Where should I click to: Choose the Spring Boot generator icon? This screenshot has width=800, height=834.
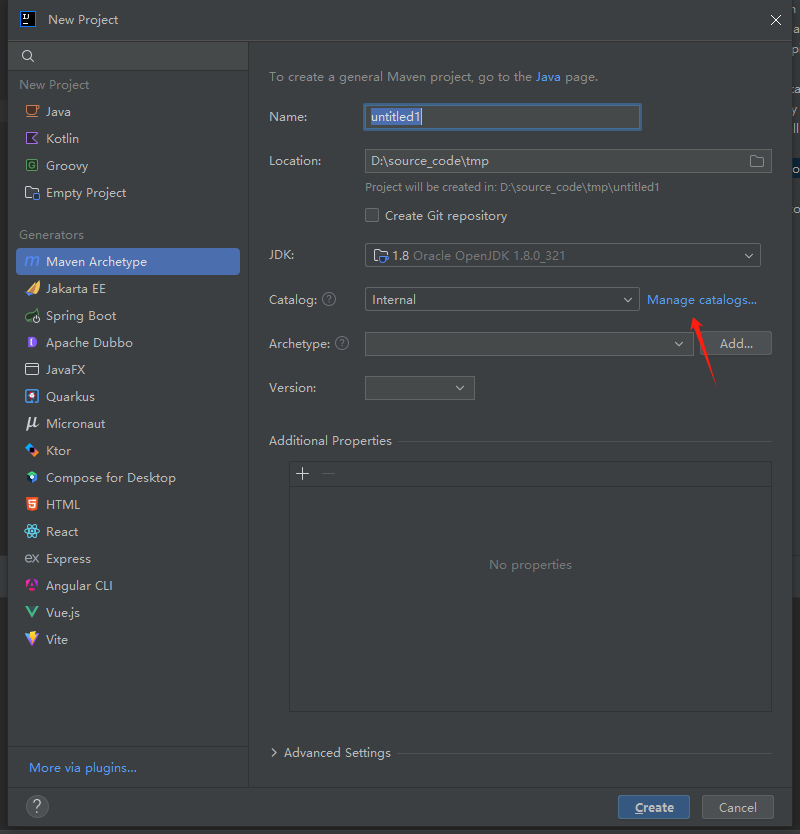[x=32, y=315]
